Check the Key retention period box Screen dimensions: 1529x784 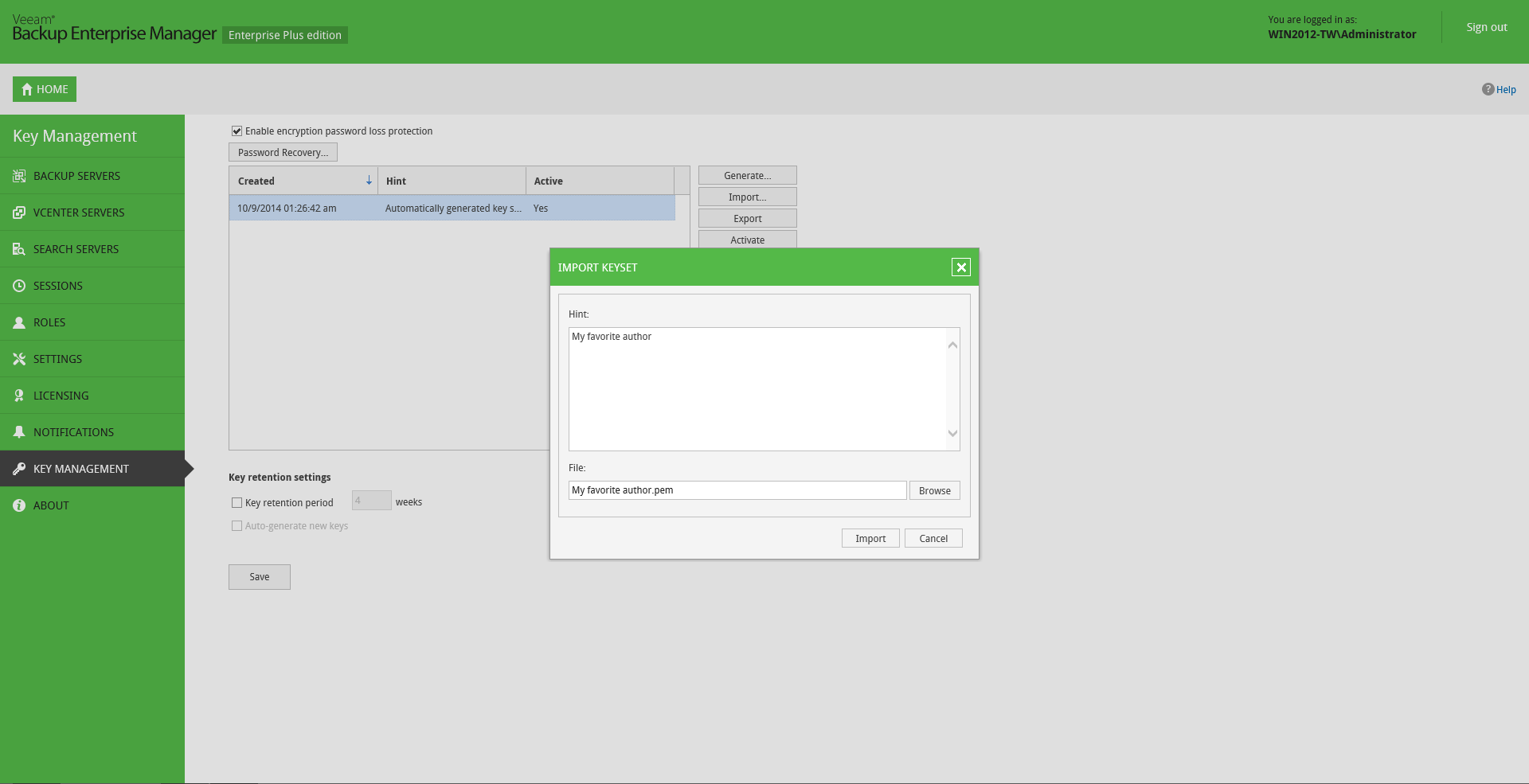point(237,502)
